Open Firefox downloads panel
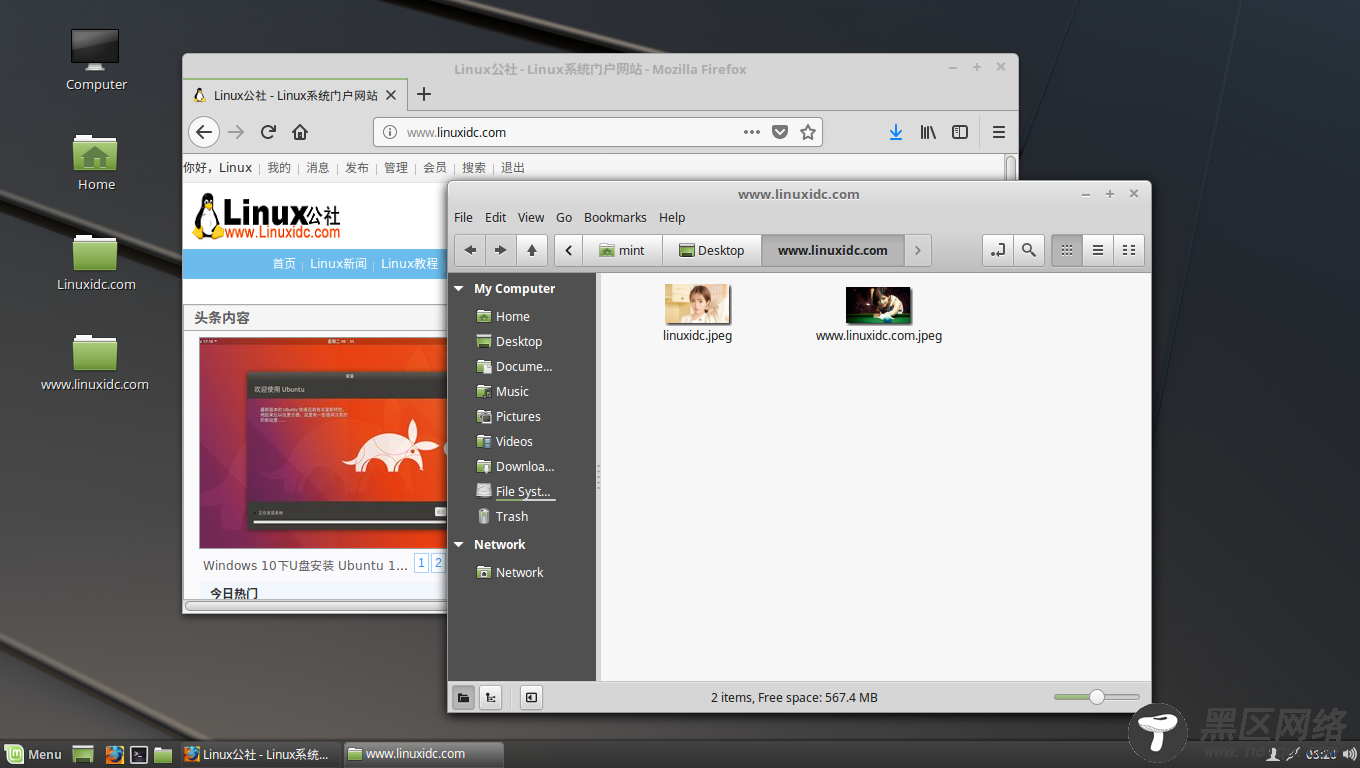The height and width of the screenshot is (768, 1360). click(x=896, y=132)
